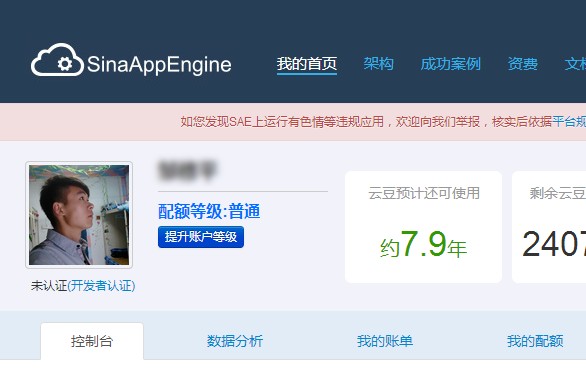
Task: Open the 开发者认证 link
Action: point(101,286)
